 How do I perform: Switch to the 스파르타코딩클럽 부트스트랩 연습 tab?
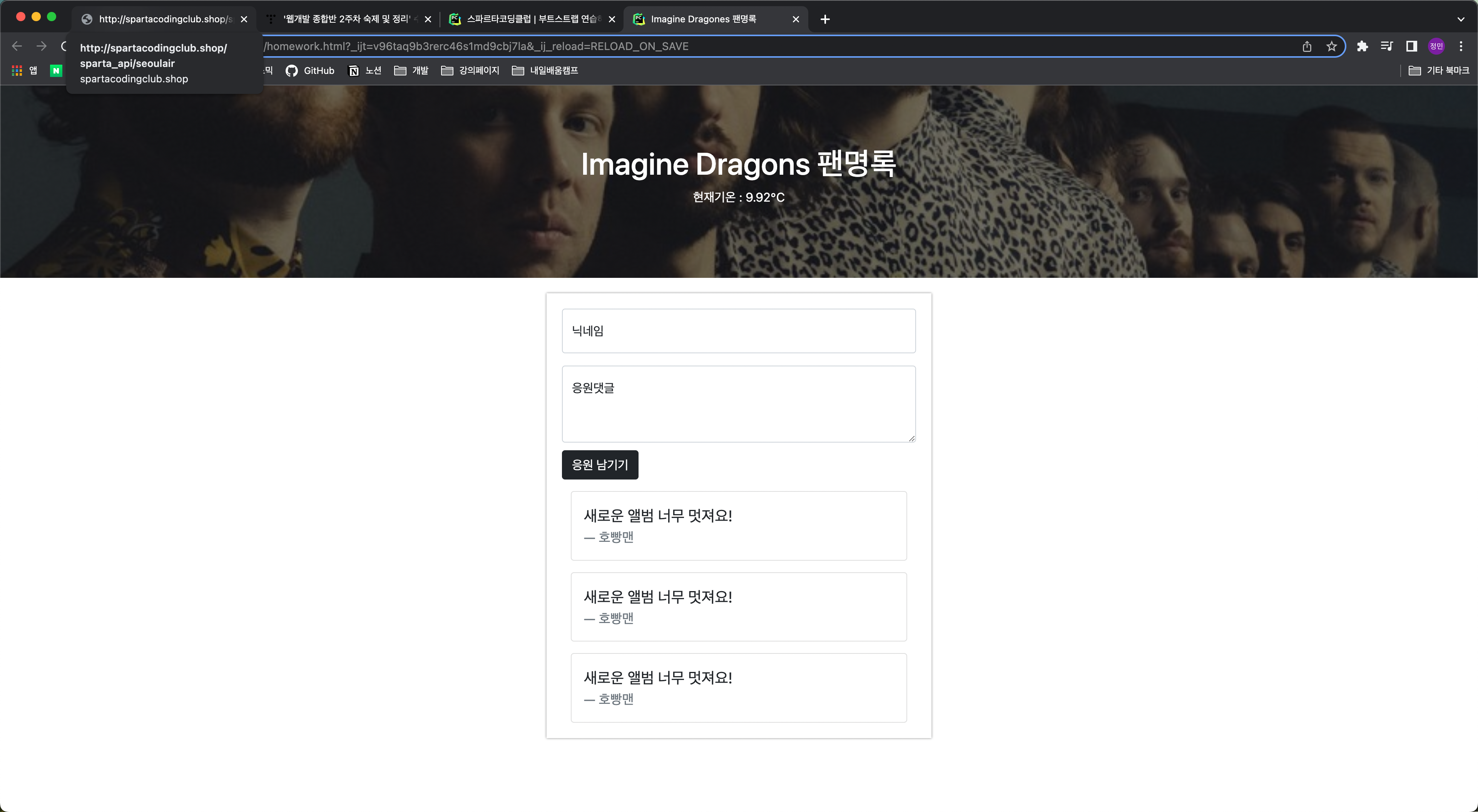[x=532, y=19]
